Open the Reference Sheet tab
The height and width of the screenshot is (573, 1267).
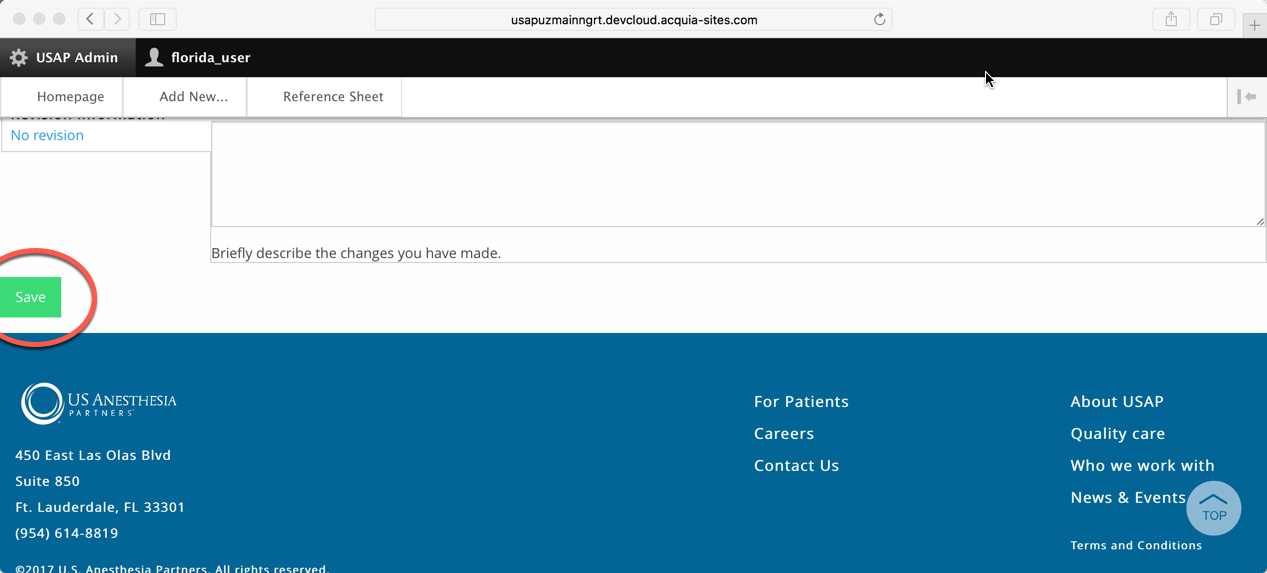333,97
